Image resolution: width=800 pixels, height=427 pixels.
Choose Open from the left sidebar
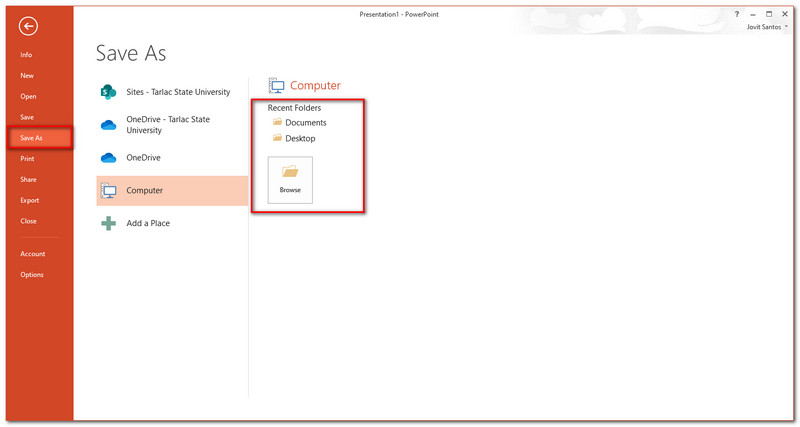tap(28, 96)
